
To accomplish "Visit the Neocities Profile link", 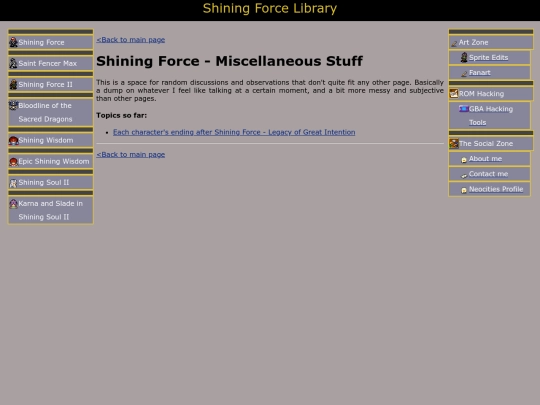I will 496,189.
